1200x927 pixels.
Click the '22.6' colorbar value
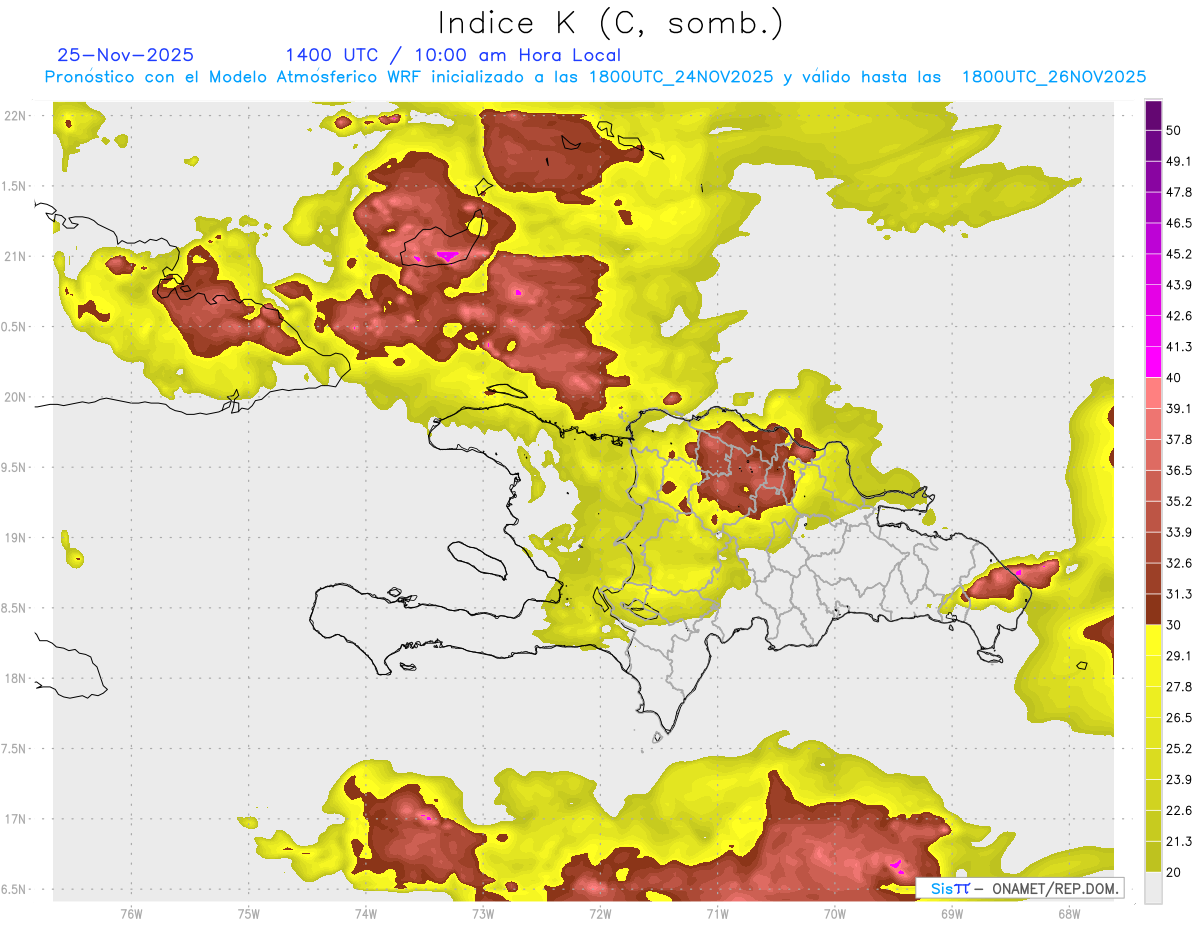1178,811
